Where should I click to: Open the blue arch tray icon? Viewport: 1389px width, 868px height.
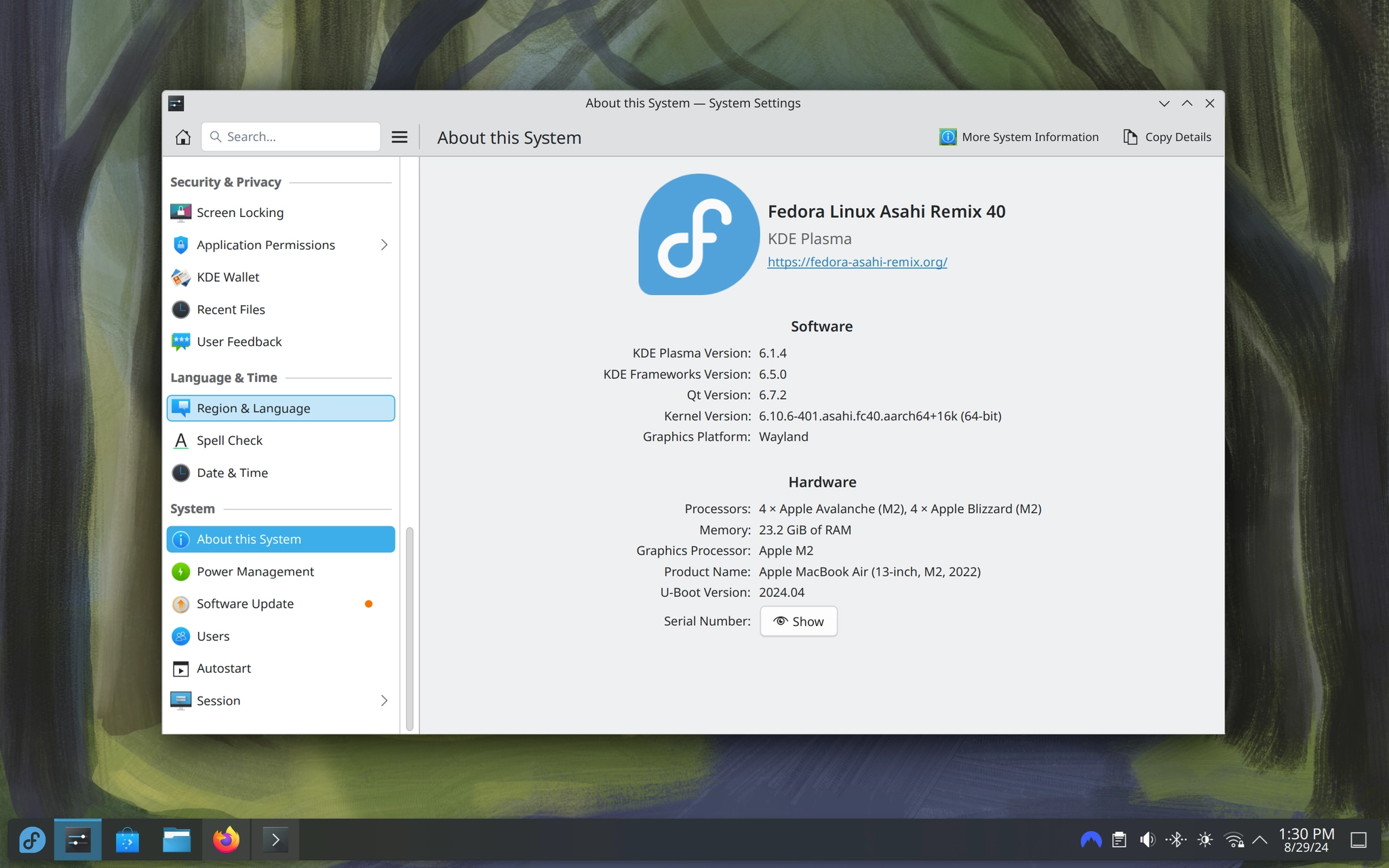point(1091,840)
